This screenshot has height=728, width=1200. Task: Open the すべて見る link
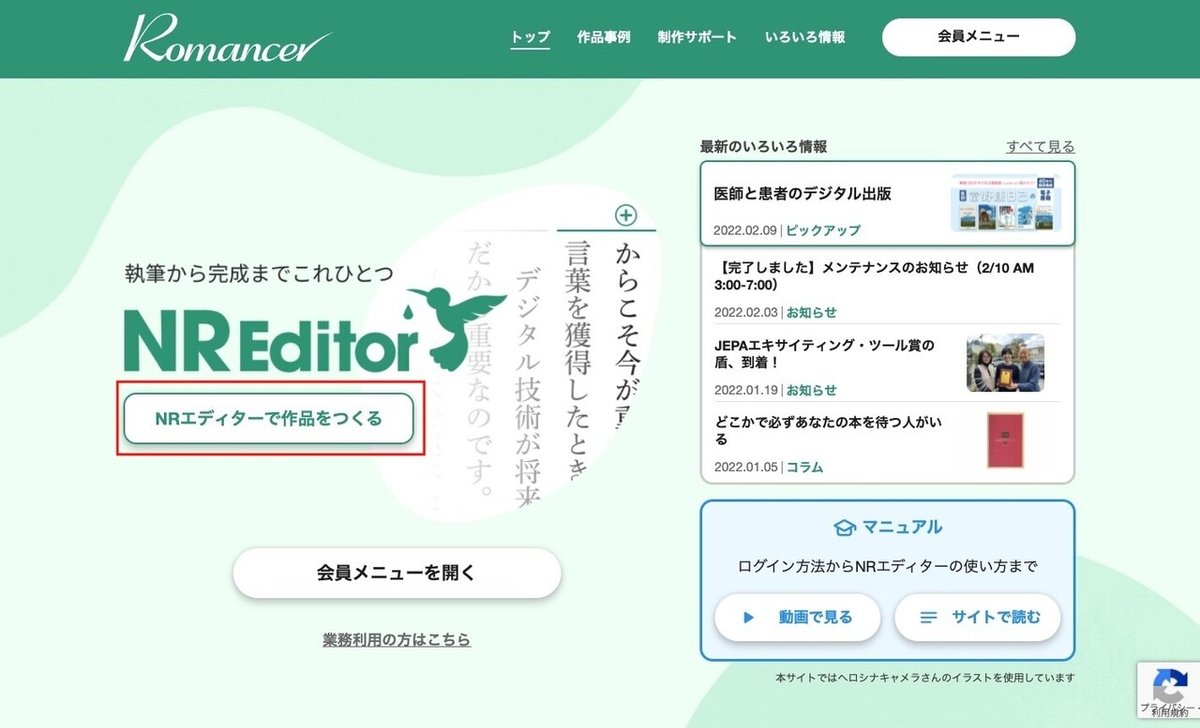(1040, 146)
